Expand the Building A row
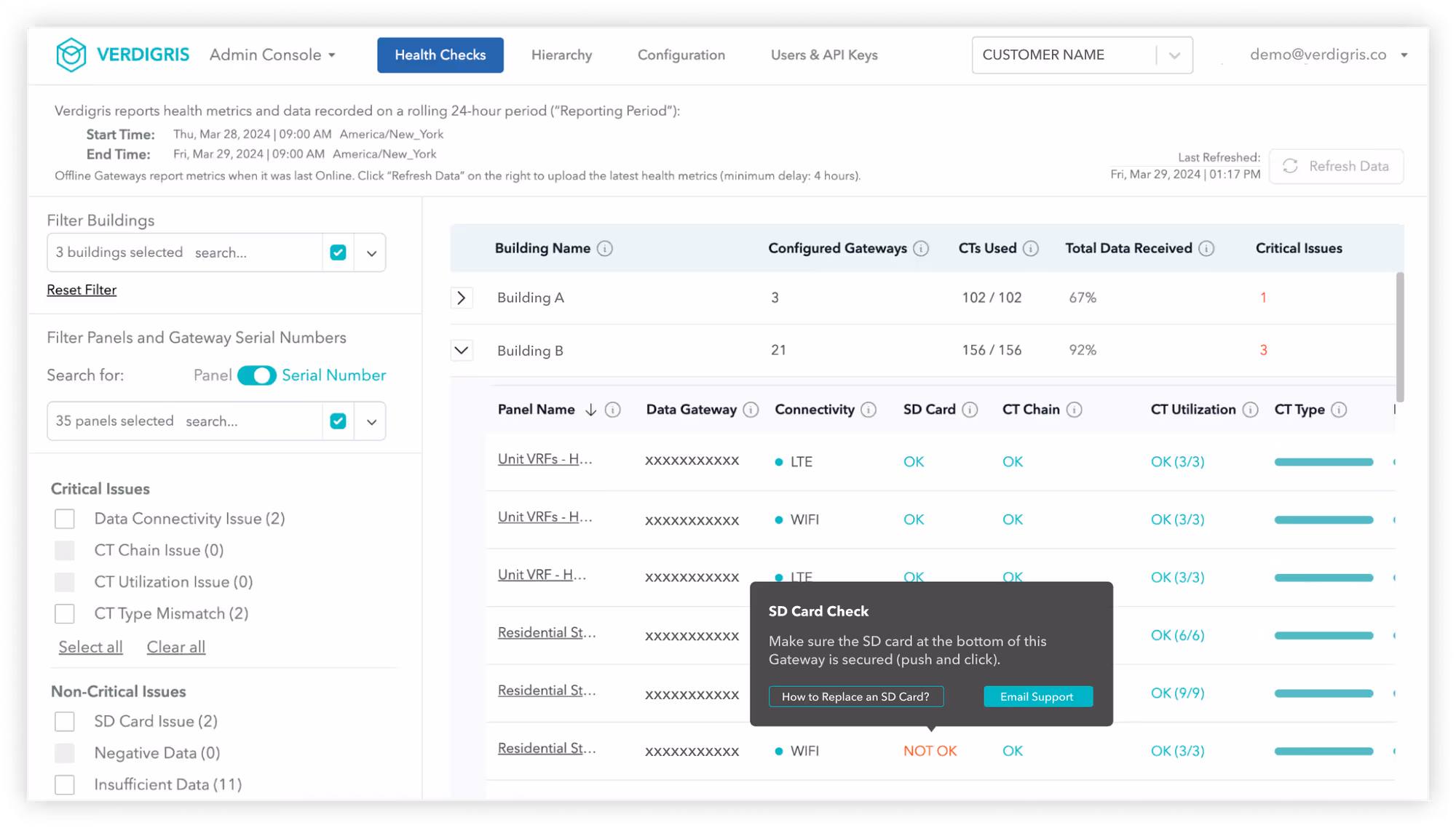 (462, 298)
